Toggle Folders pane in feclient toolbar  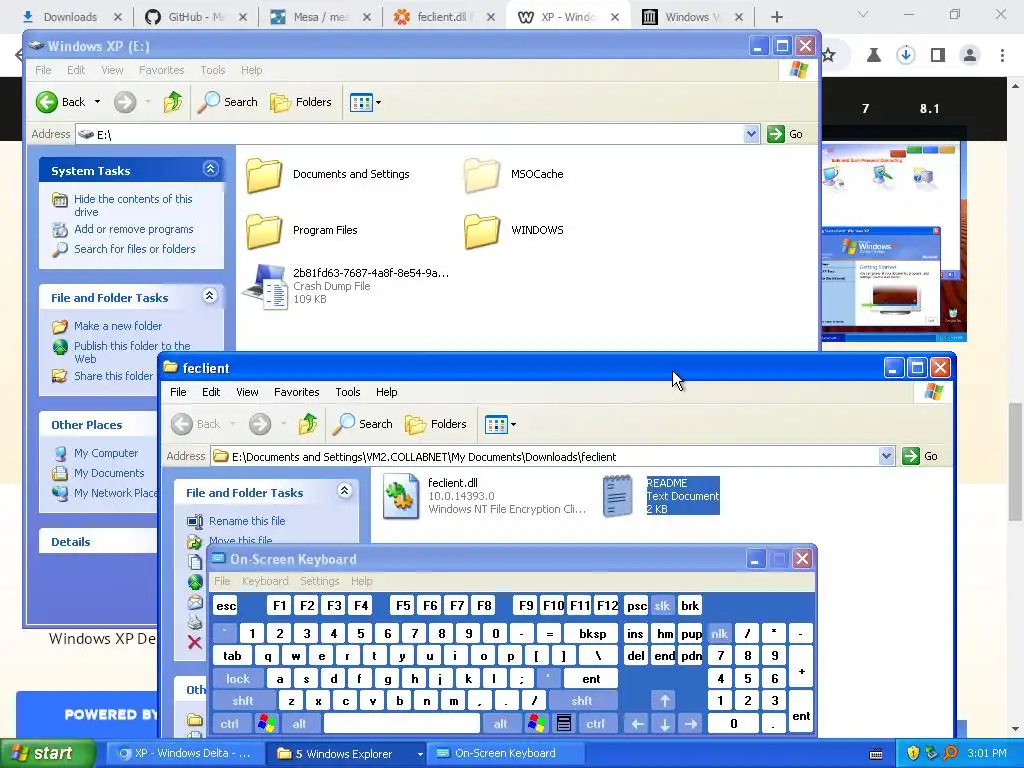436,424
